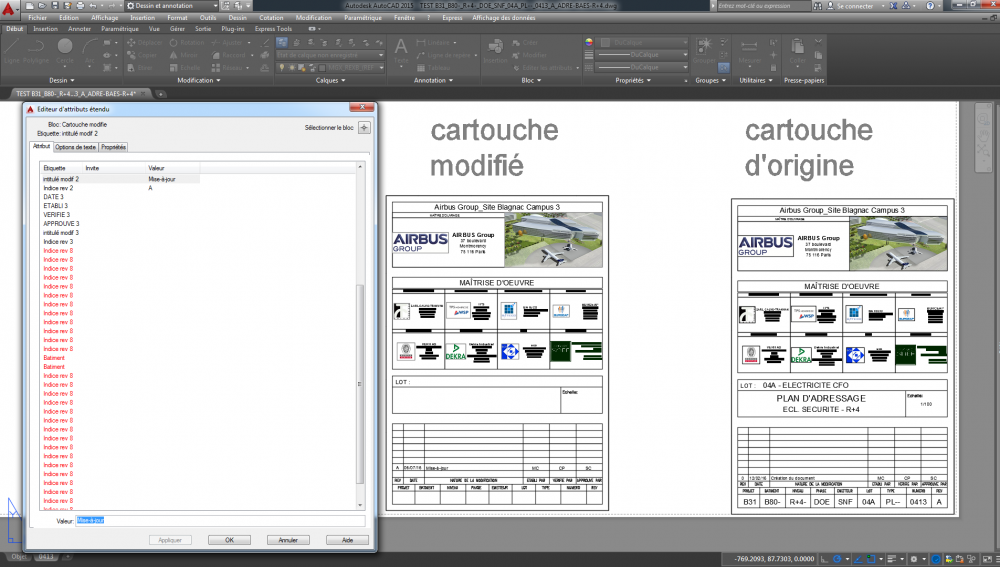Toggle lineweight display in status bar
The image size is (1000, 567).
[x=892, y=559]
